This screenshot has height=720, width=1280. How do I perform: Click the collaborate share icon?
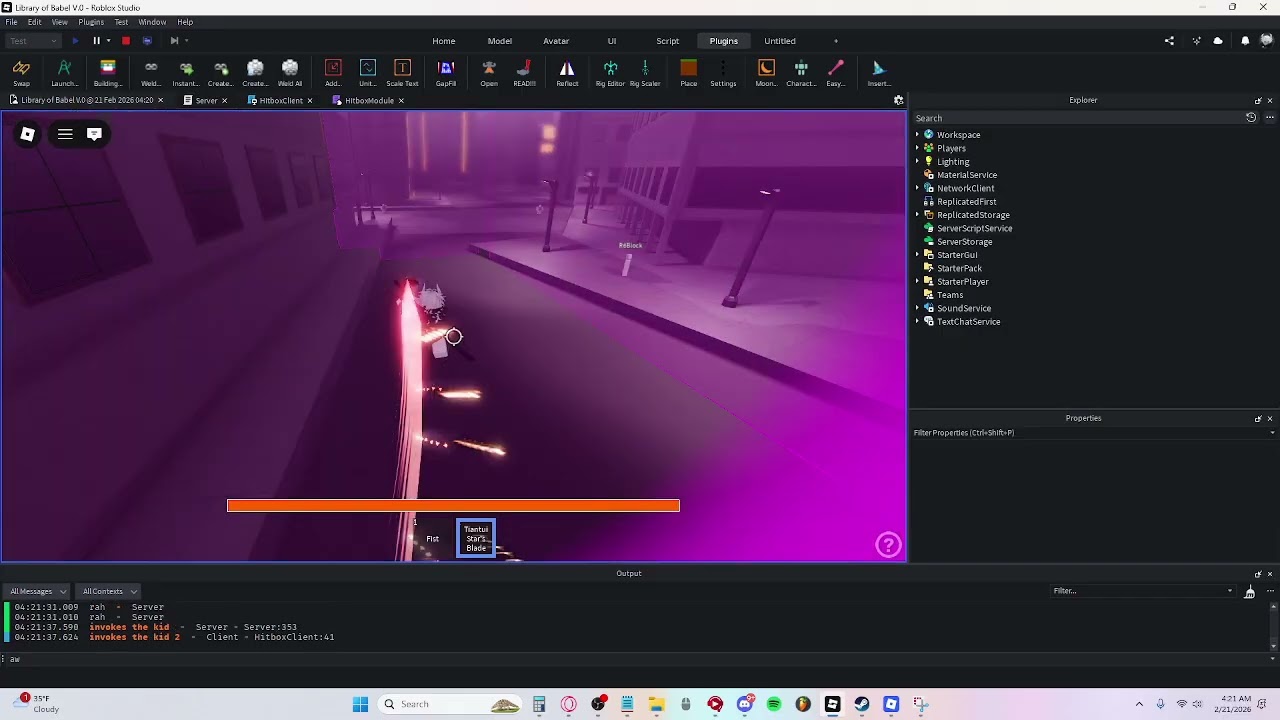(x=1169, y=41)
